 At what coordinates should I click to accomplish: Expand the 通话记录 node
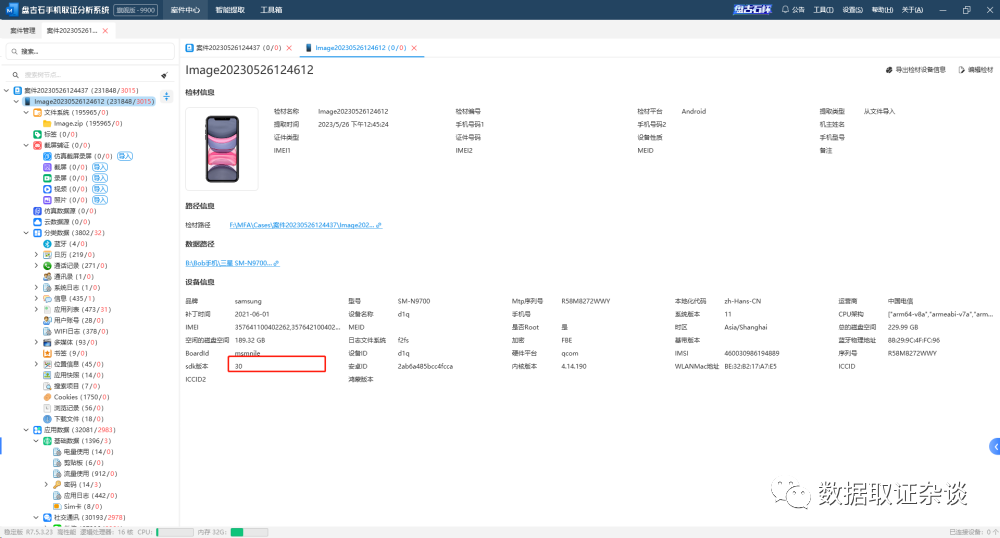click(36, 266)
